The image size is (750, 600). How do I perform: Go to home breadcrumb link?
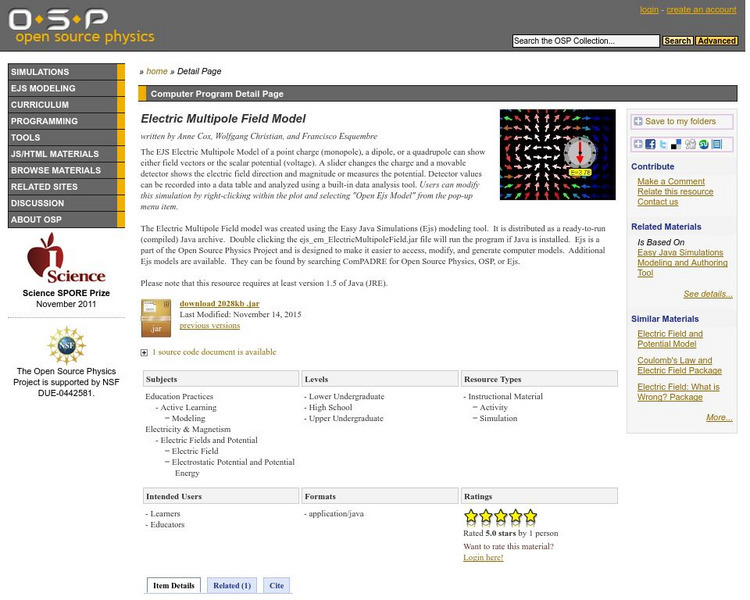point(156,71)
